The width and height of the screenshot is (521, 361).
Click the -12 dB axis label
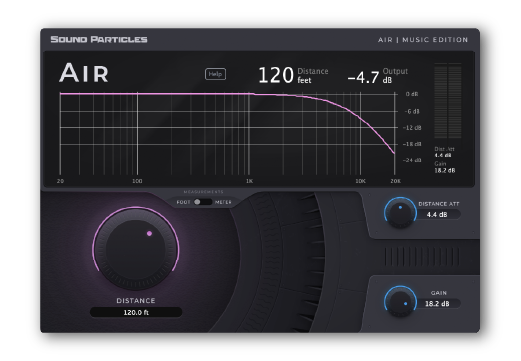pyautogui.click(x=412, y=128)
